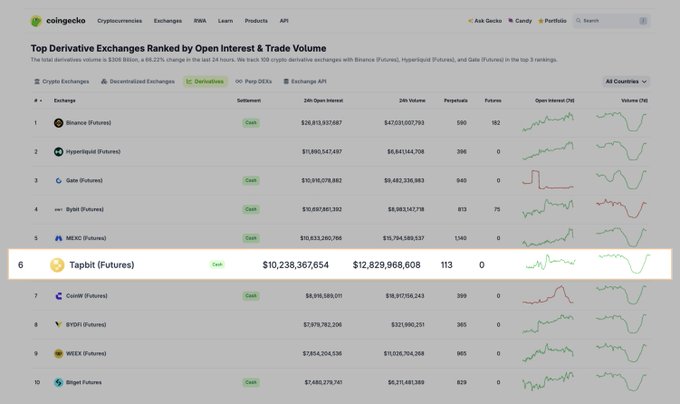Image resolution: width=680 pixels, height=404 pixels.
Task: Click the search keyboard shortcut badge
Action: point(643,21)
